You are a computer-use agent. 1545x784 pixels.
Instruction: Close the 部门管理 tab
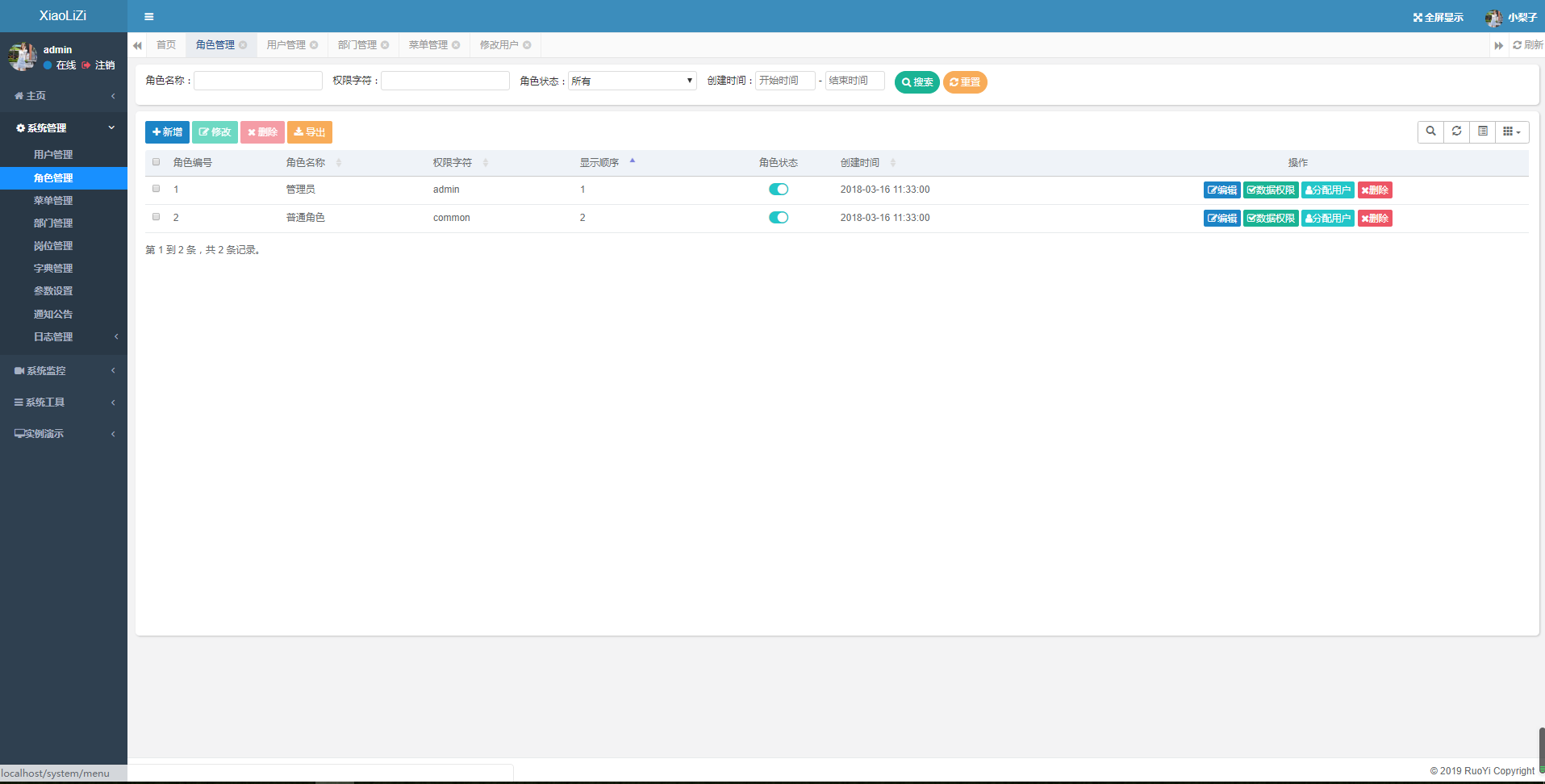coord(385,45)
